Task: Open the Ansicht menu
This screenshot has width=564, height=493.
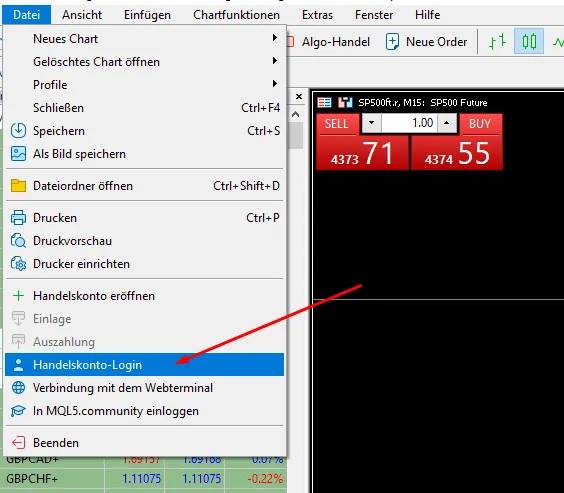Action: pos(82,15)
